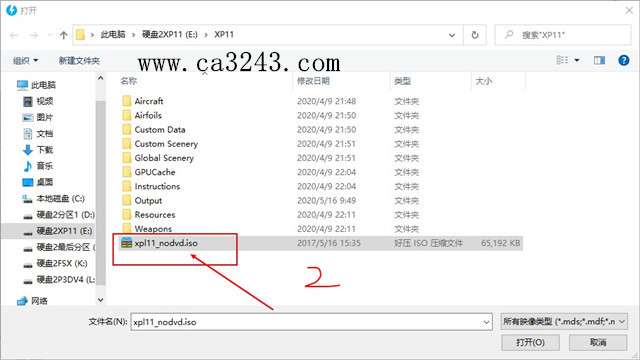Select the Custom Data folder icon

click(x=127, y=129)
